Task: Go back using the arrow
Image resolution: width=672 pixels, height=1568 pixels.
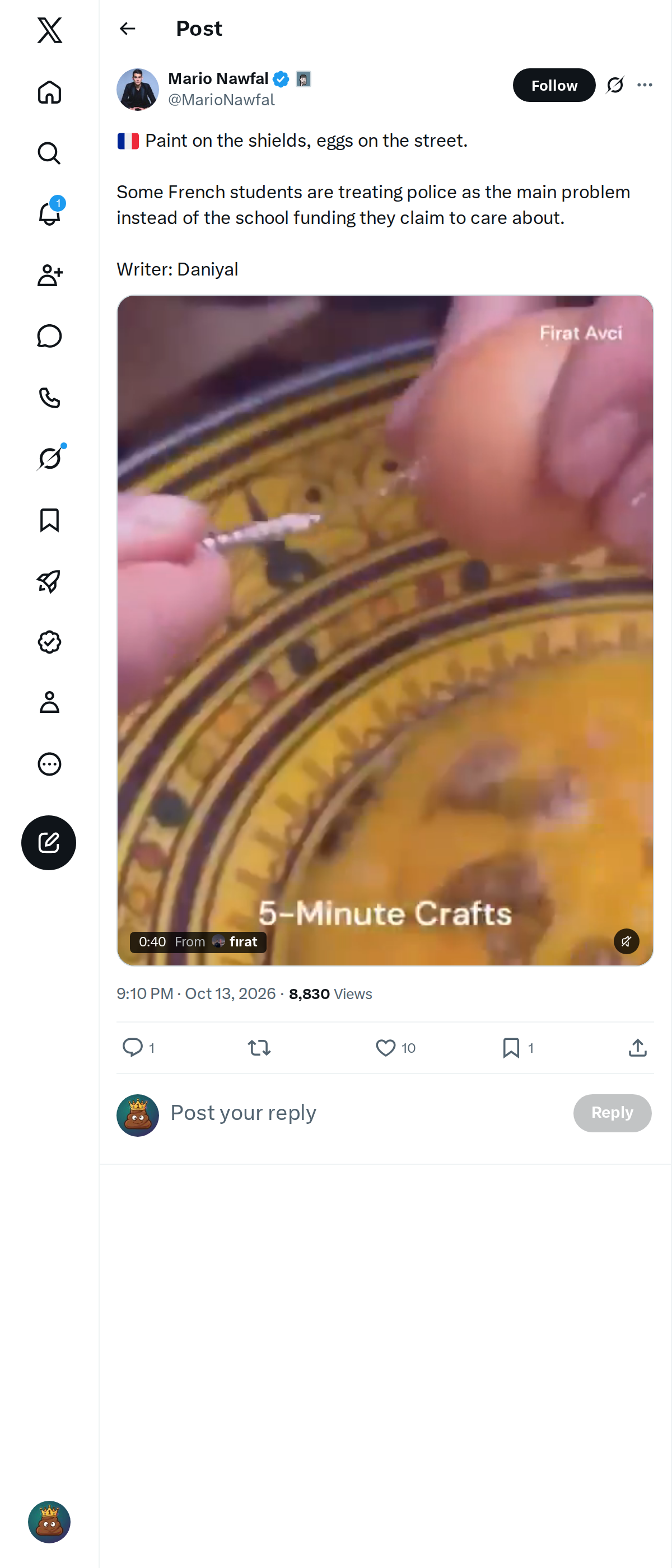Action: (x=128, y=29)
